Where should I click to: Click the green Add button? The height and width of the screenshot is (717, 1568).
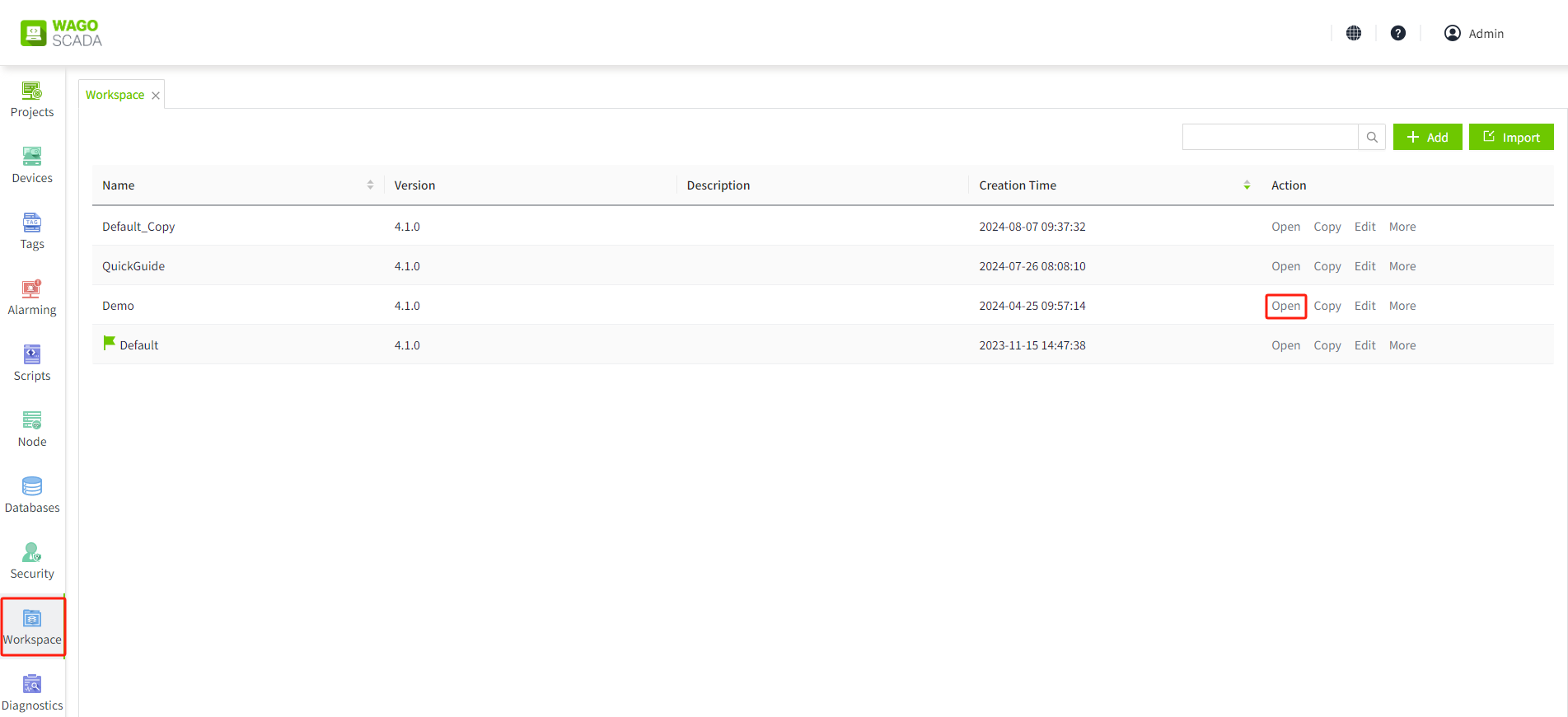pyautogui.click(x=1427, y=138)
